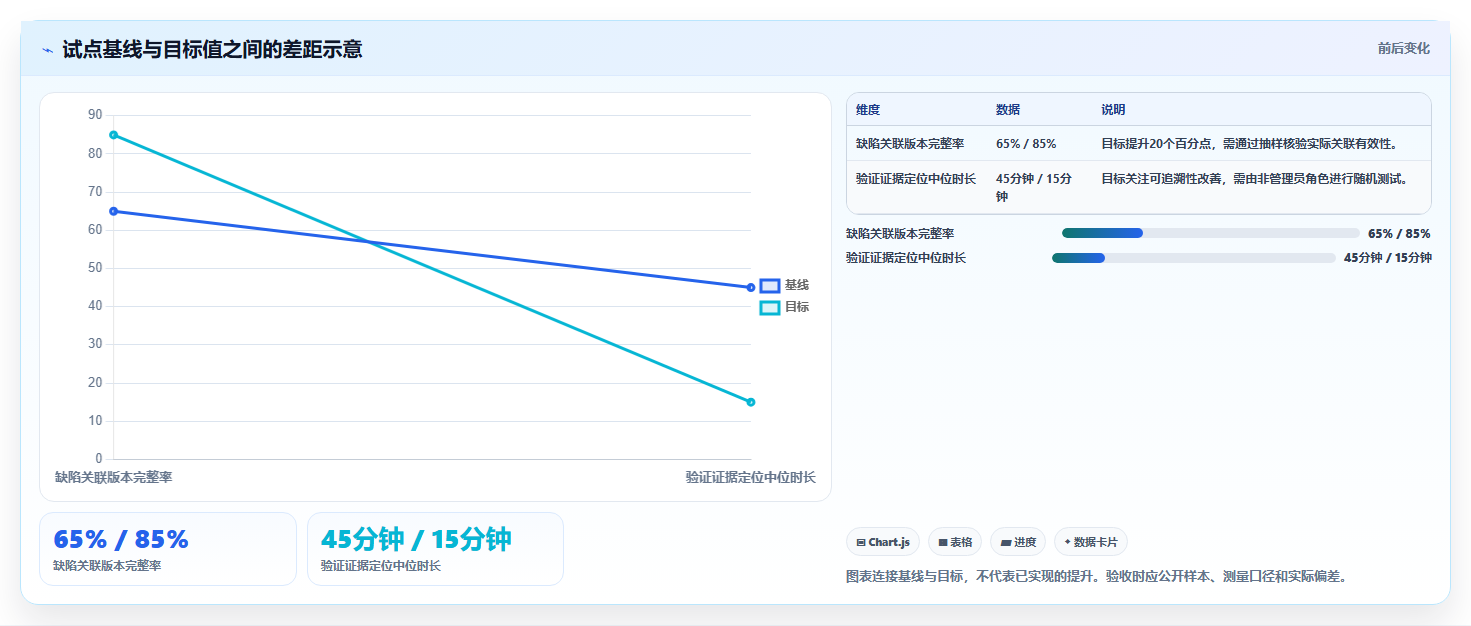The image size is (1471, 626).
Task: Click the 验证证据定位中位时长 progress bar
Action: pyautogui.click(x=1193, y=258)
